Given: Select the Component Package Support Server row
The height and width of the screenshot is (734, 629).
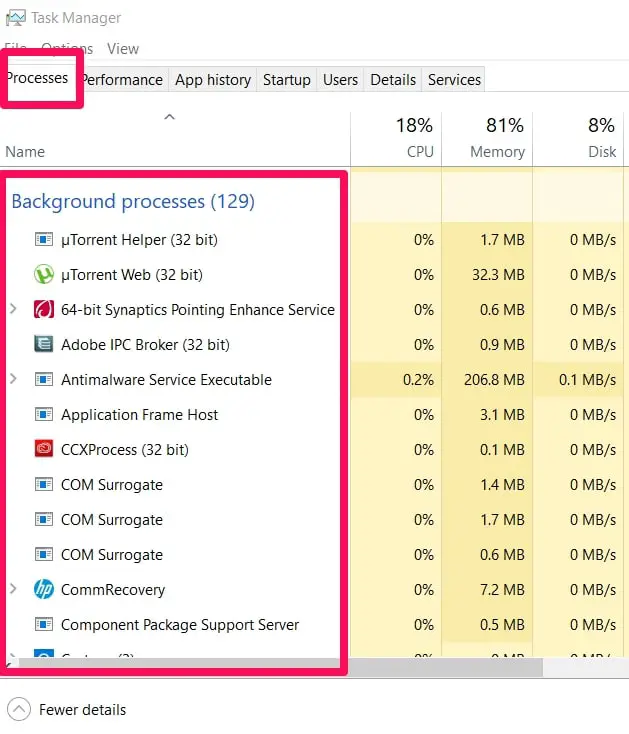Looking at the screenshot, I should click(314, 624).
